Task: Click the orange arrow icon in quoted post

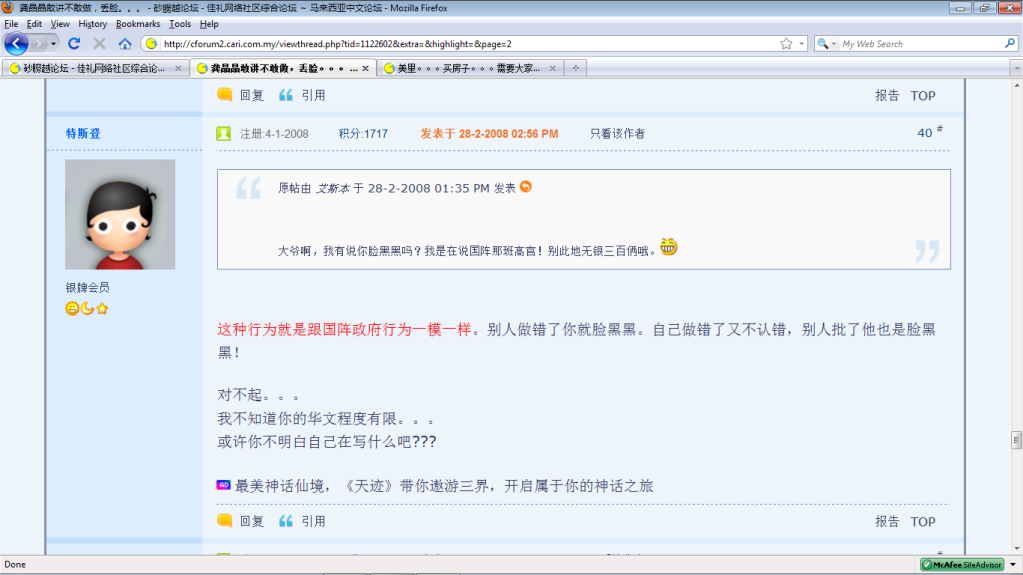Action: pos(526,187)
